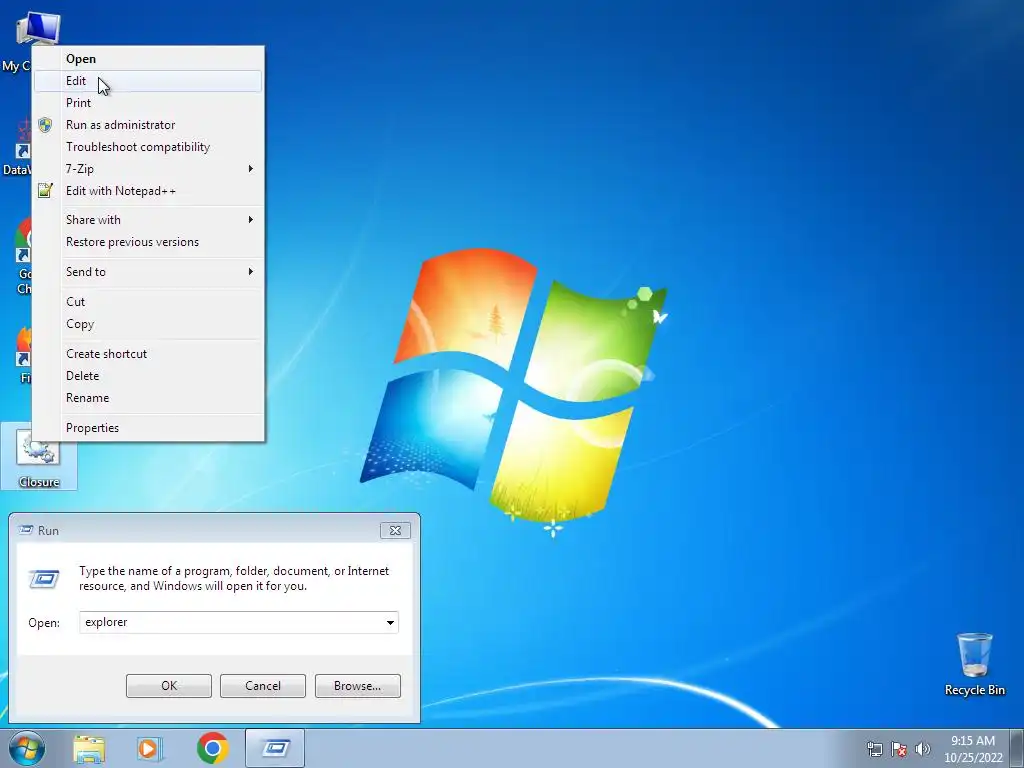Choose Edit with Notepad++
This screenshot has height=768, width=1024.
pos(148,191)
